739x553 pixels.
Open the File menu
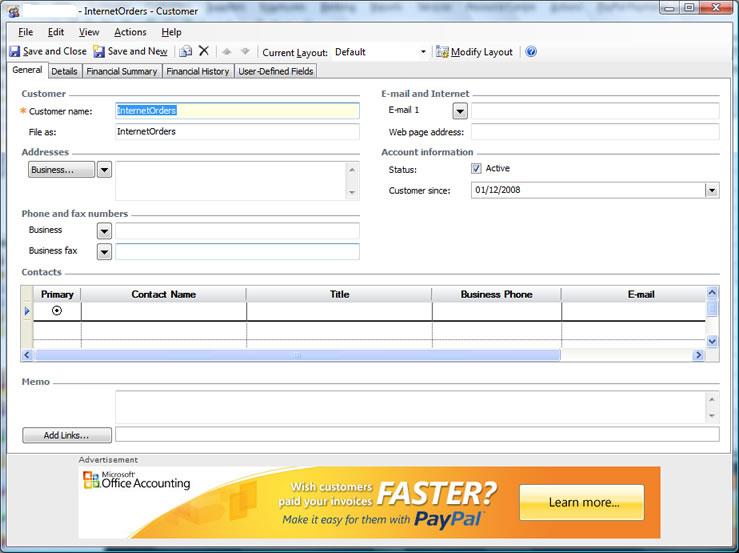(25, 32)
